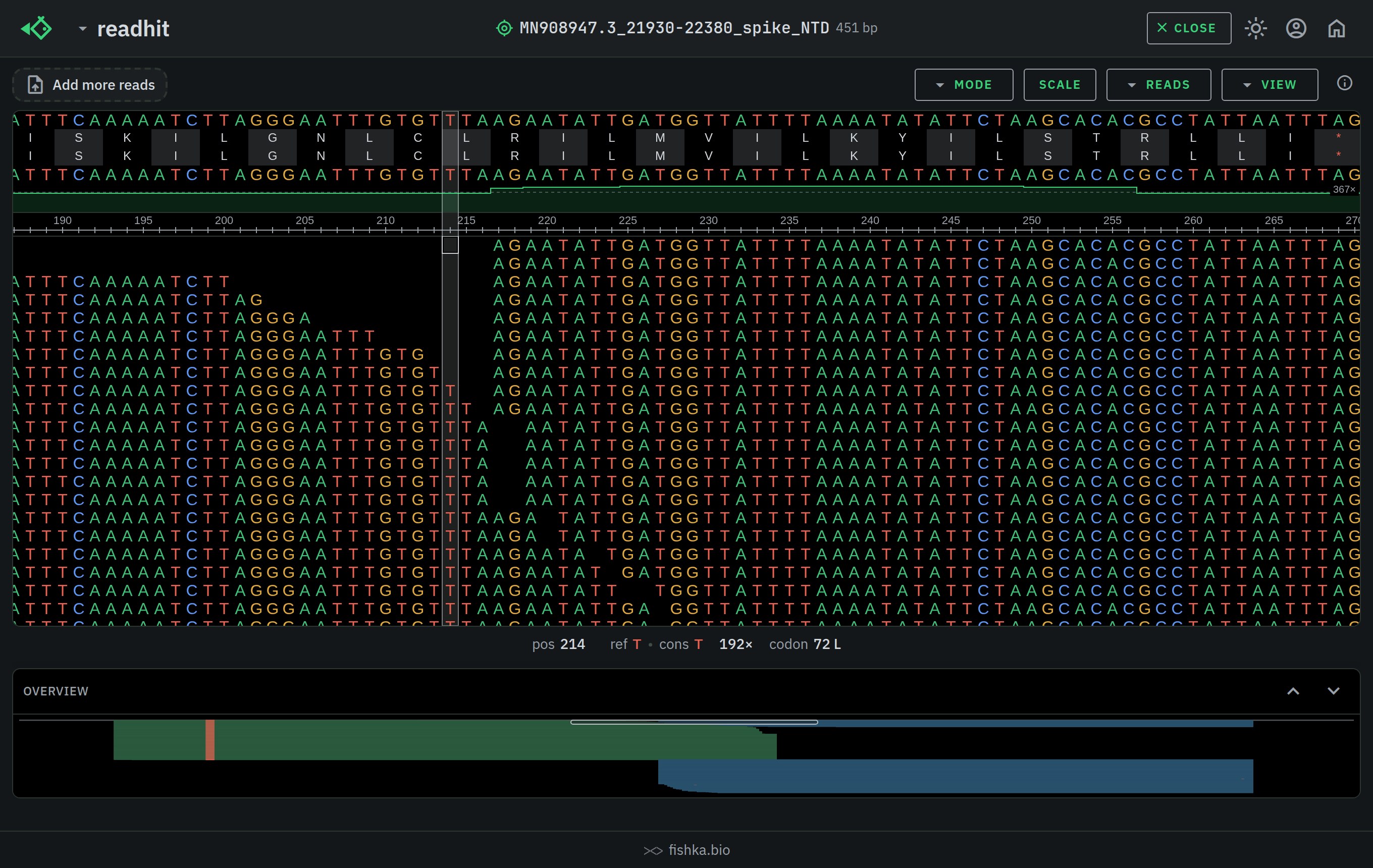Click the codon 72 L status value
The image size is (1373, 868).
tap(805, 644)
